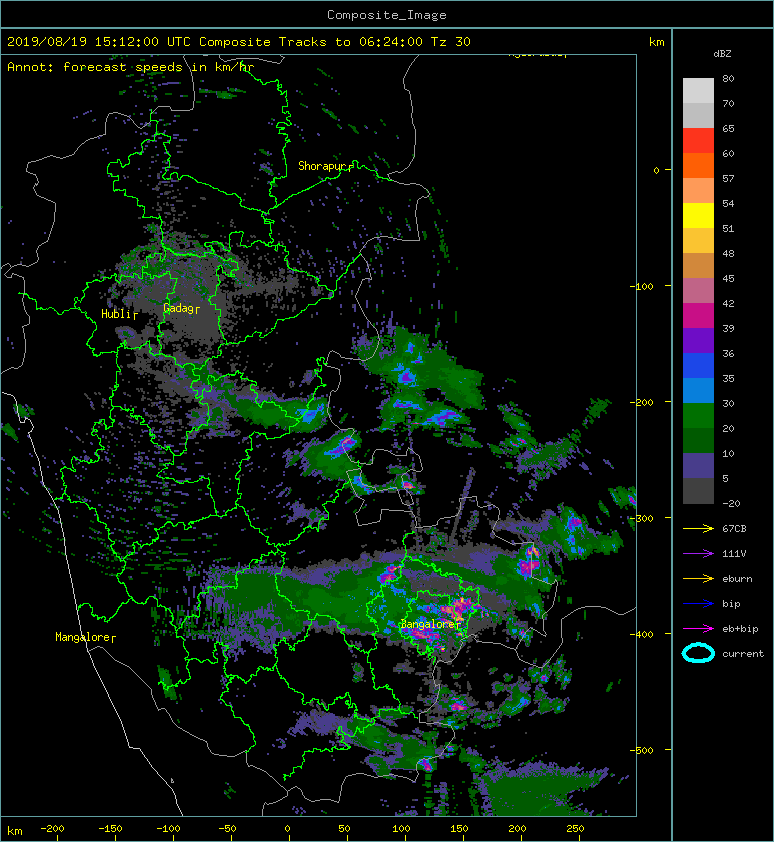This screenshot has width=774, height=842.
Task: Choose the slate blue 5-10 dBZ swatch
Action: [698, 466]
